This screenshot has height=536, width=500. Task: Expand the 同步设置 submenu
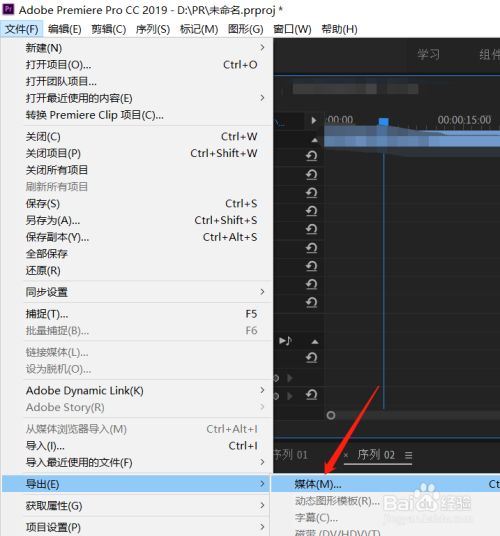point(137,292)
